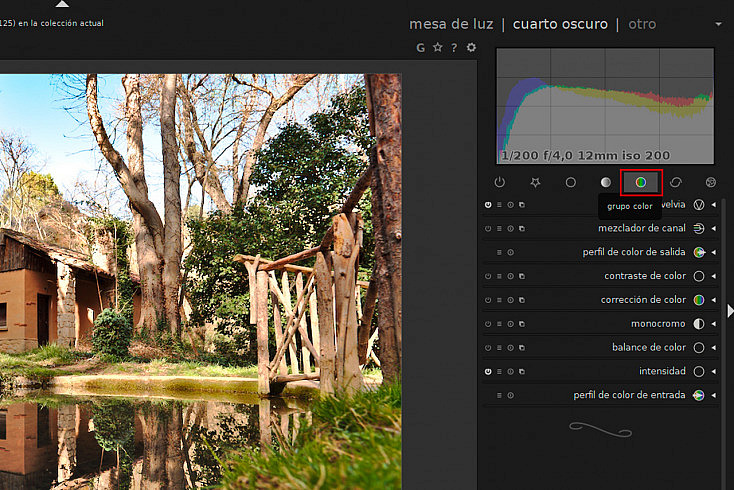Show favorite modules group (star icon)
The image size is (734, 490).
point(535,182)
